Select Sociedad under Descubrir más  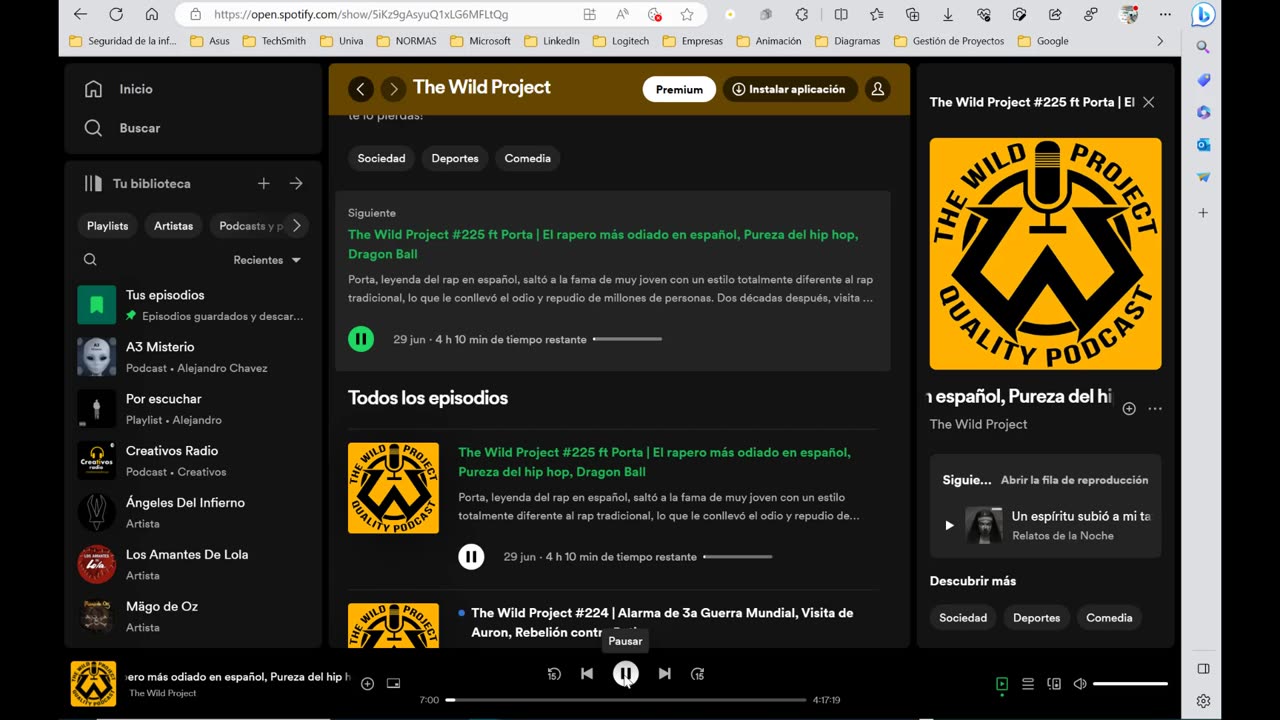click(x=963, y=618)
